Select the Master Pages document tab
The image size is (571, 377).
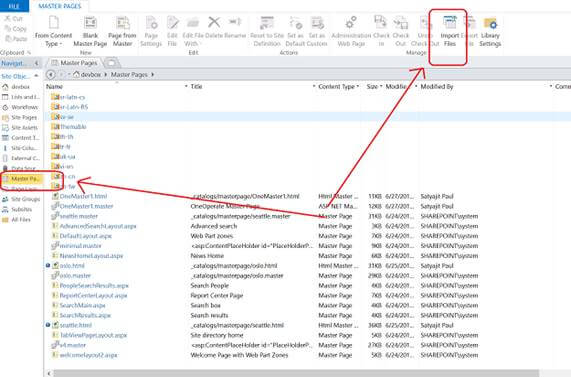point(75,63)
